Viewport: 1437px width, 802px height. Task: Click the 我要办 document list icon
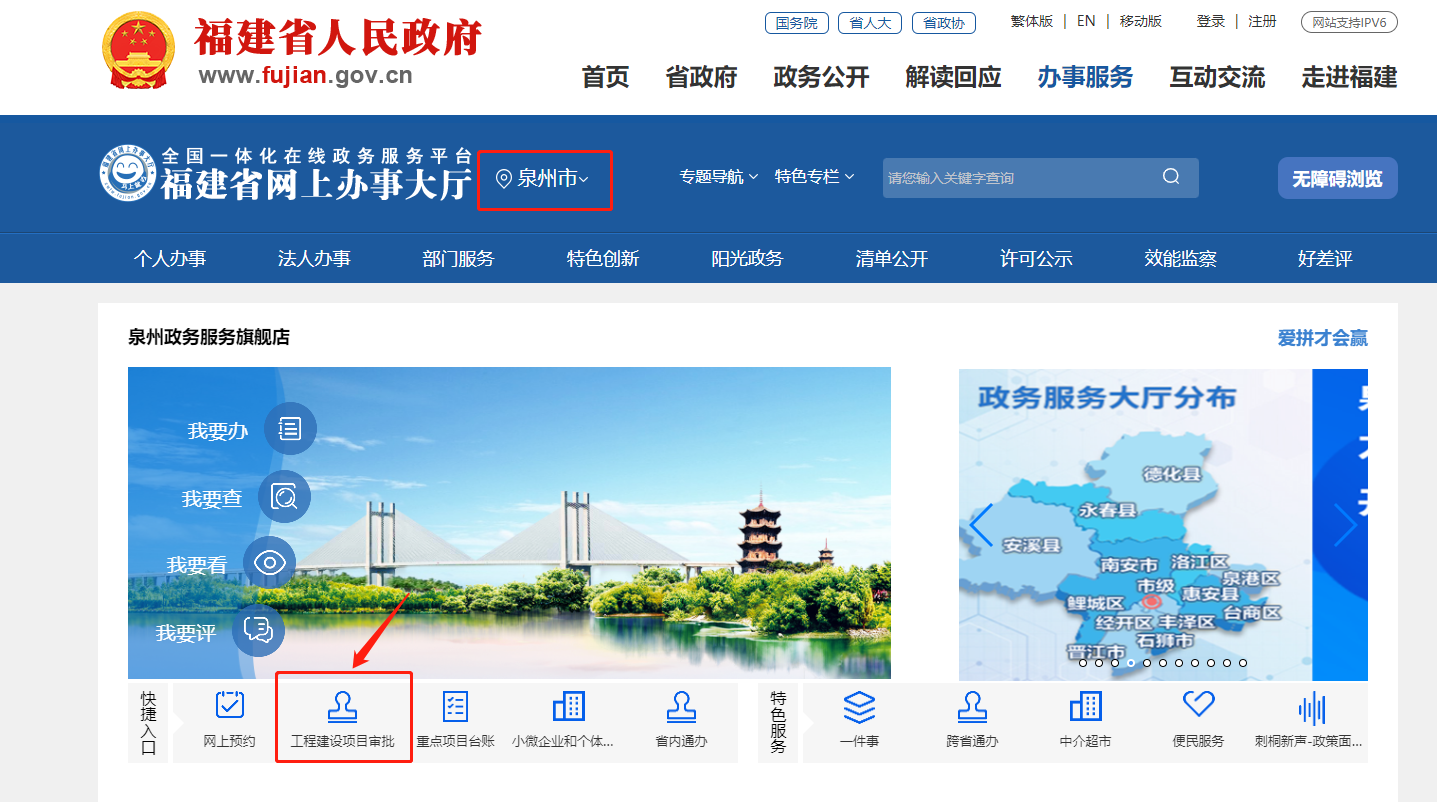click(x=290, y=429)
